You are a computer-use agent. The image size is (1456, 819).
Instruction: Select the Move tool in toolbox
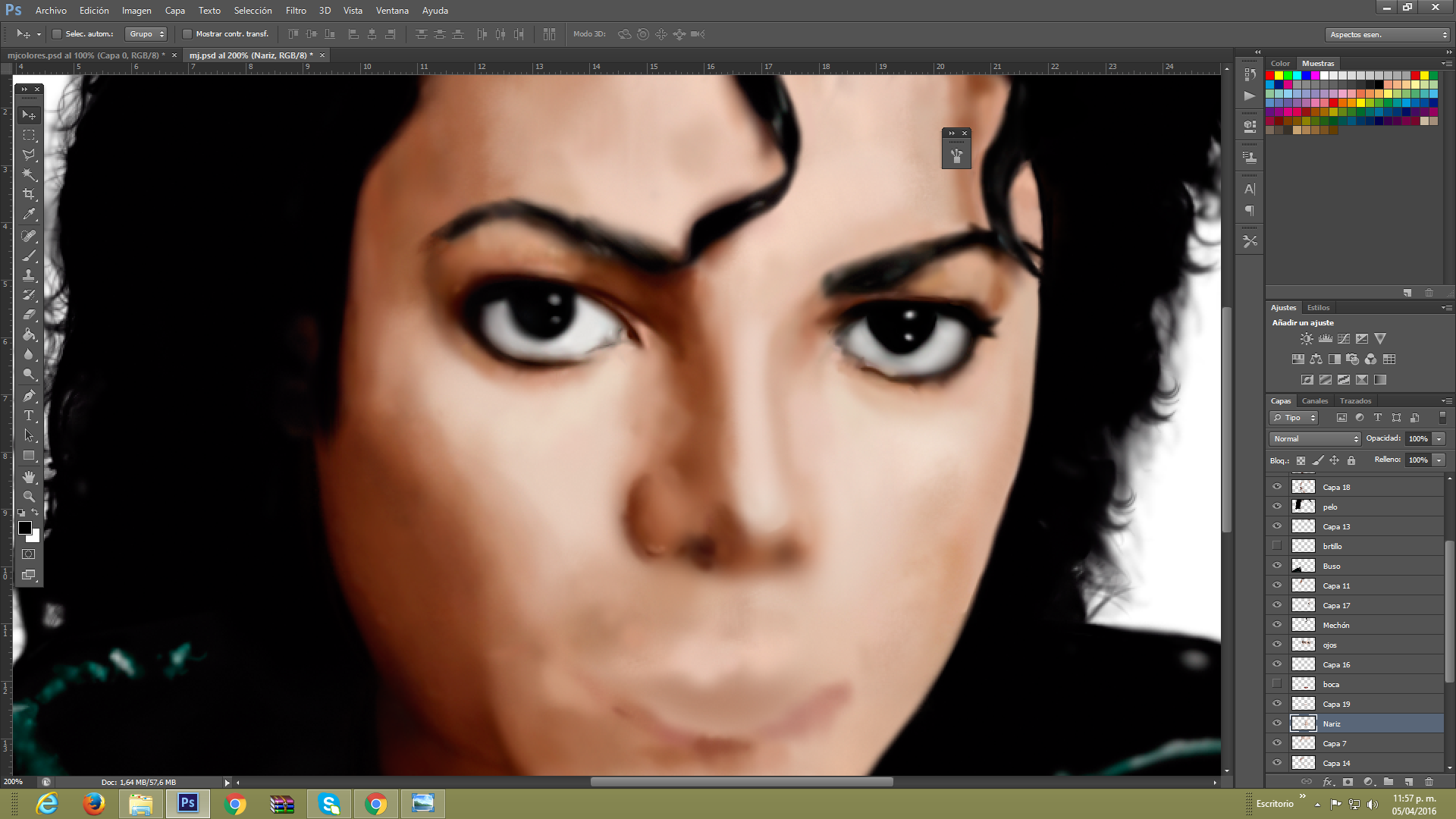tap(29, 115)
